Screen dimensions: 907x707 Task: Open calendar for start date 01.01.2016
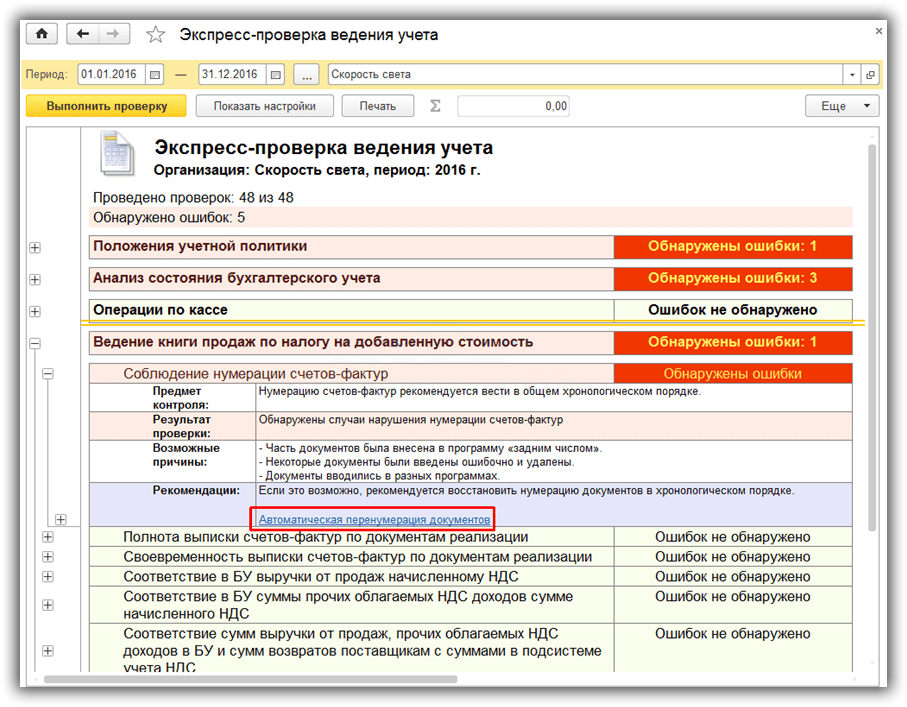click(x=154, y=74)
